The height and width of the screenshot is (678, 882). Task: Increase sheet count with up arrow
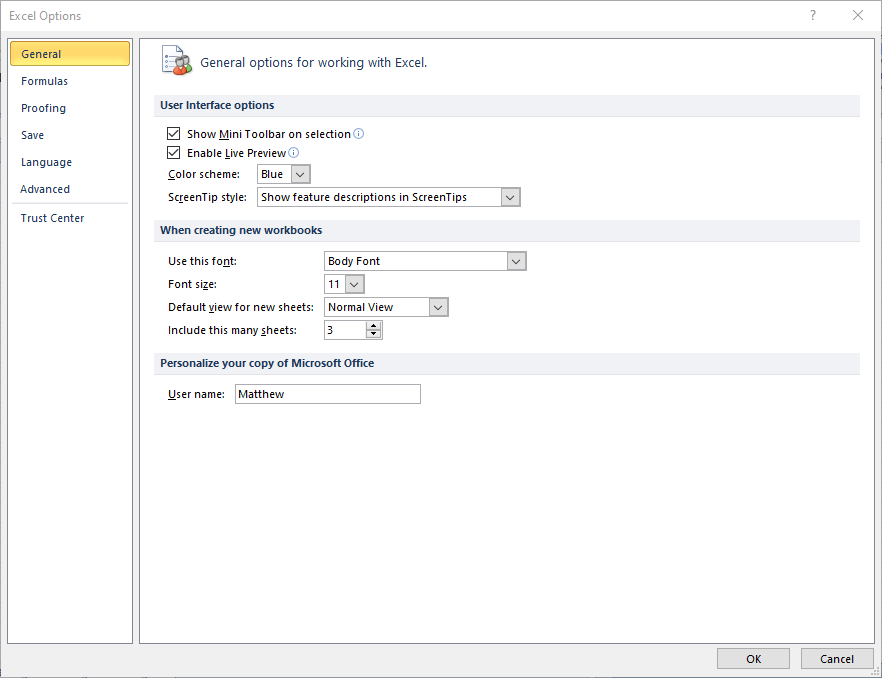[x=374, y=326]
